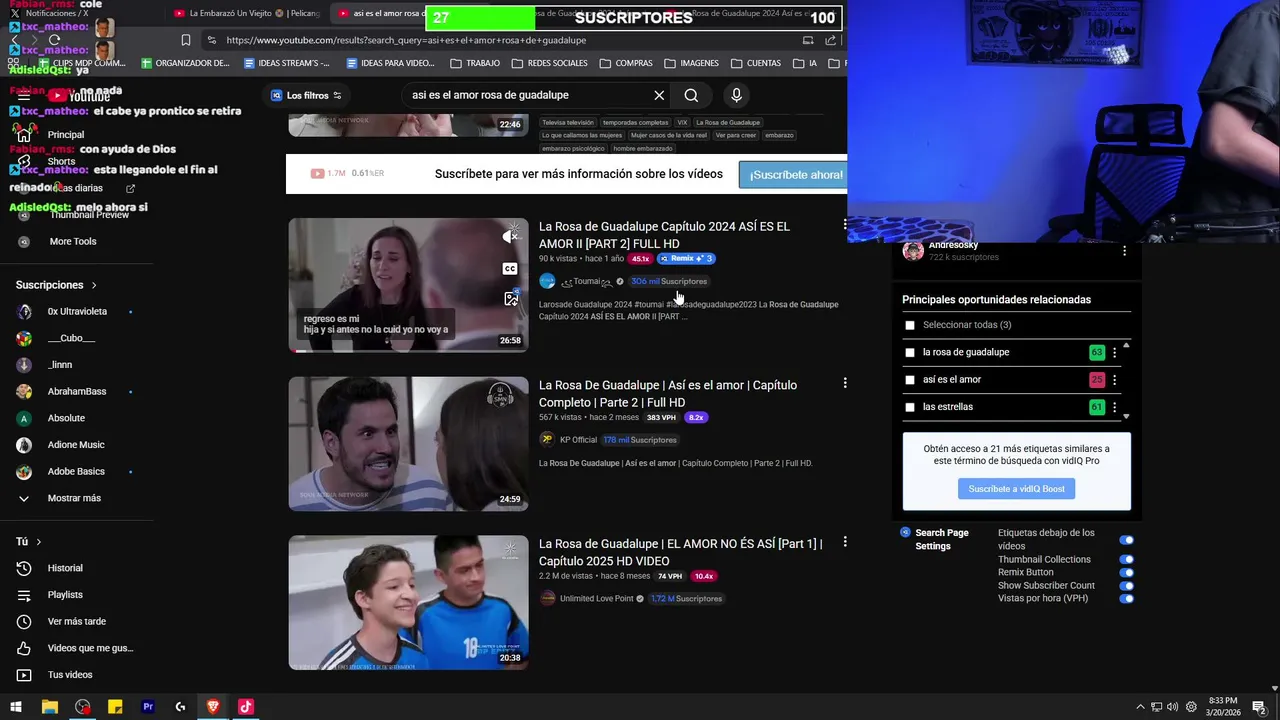Open the 'Los filtros' dropdown
This screenshot has width=1280, height=720.
click(307, 95)
